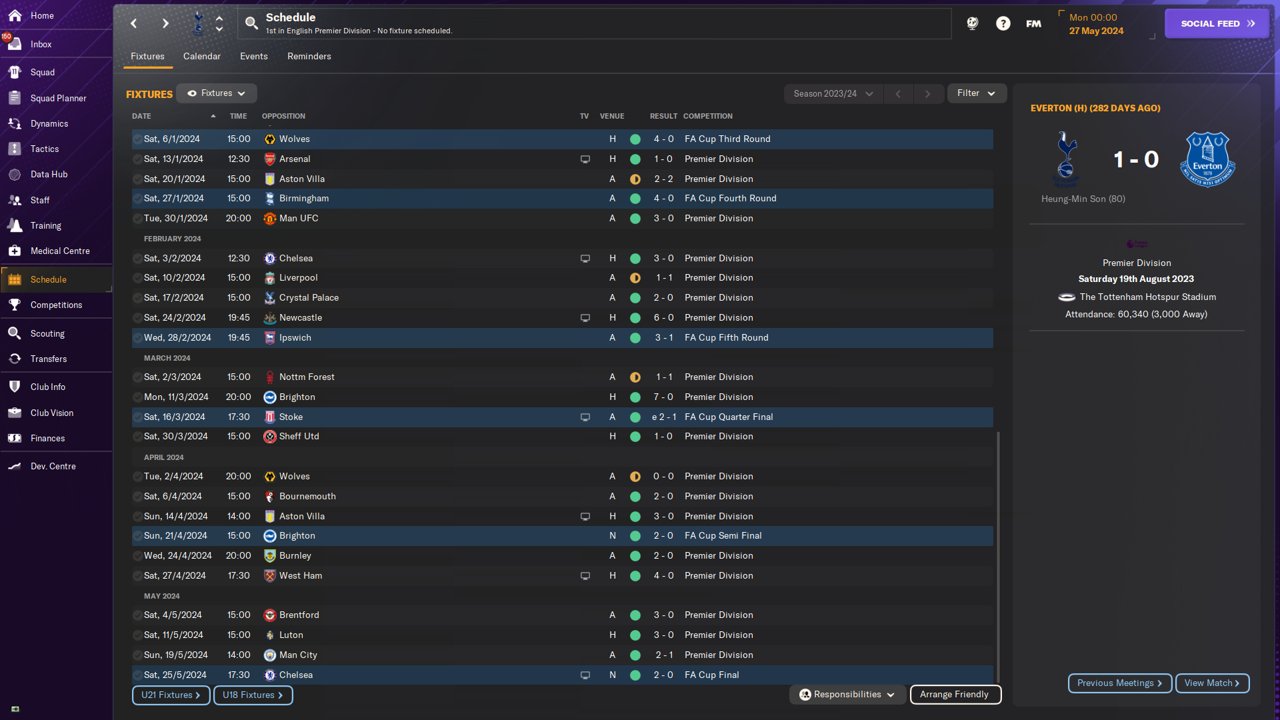The image size is (1280, 720).
Task: Click the down chevron beside the club badge
Action: [219, 29]
